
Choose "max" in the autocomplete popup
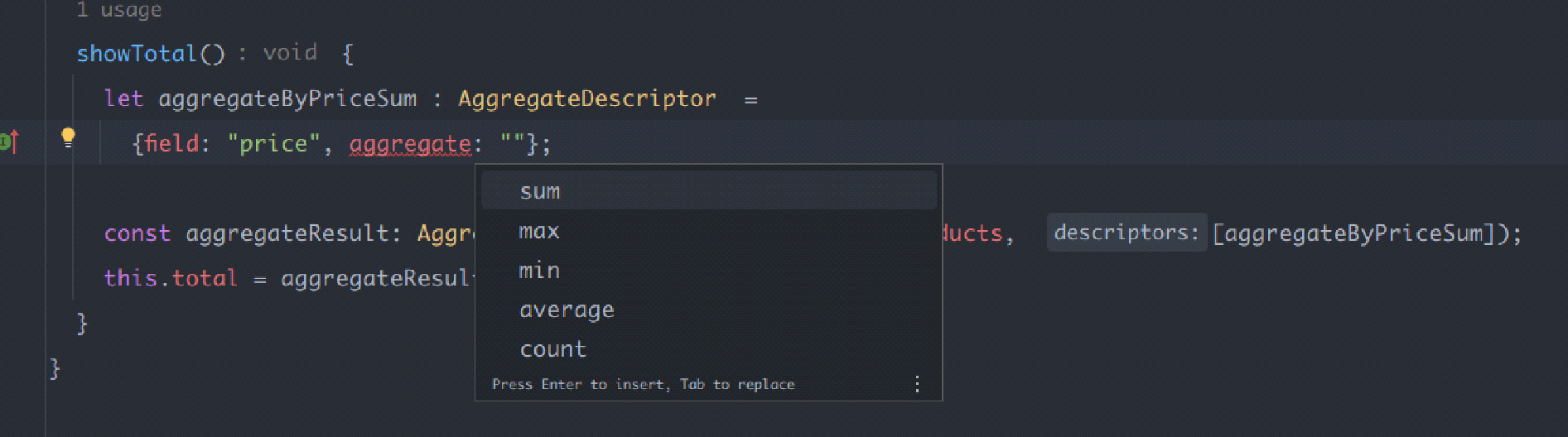(539, 231)
